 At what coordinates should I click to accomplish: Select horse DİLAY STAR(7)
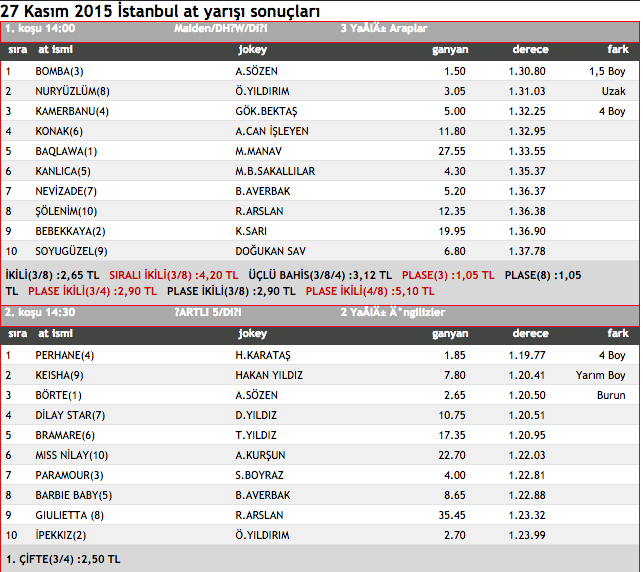click(70, 415)
